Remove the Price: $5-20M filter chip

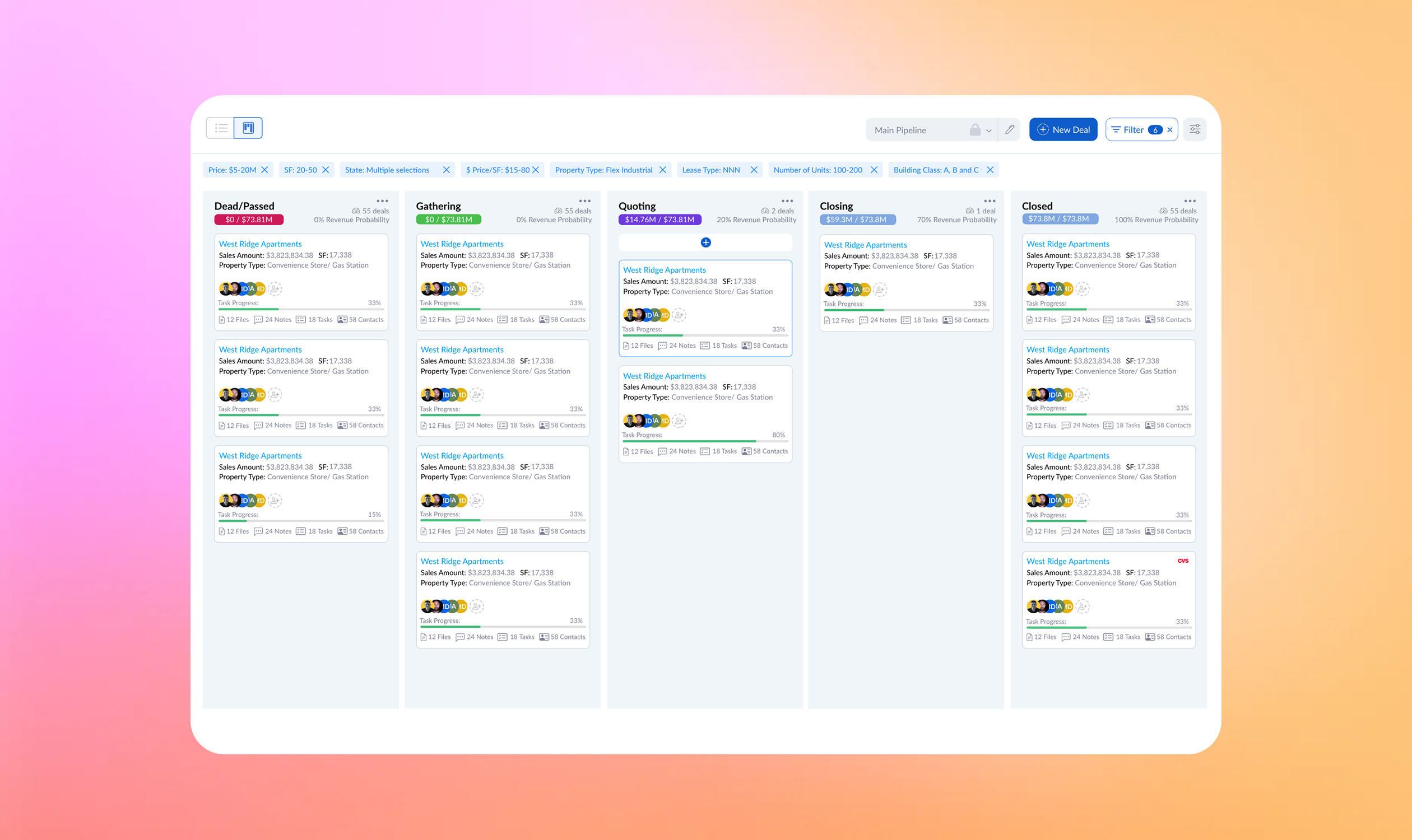click(x=264, y=170)
